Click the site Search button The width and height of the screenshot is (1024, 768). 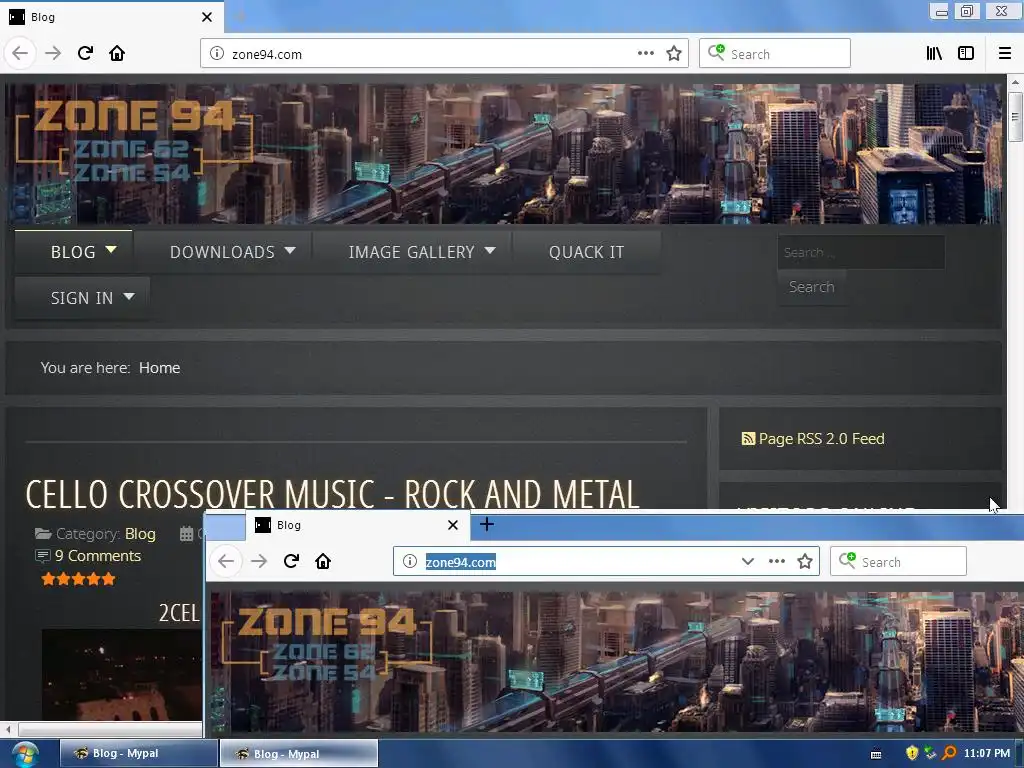click(x=812, y=287)
